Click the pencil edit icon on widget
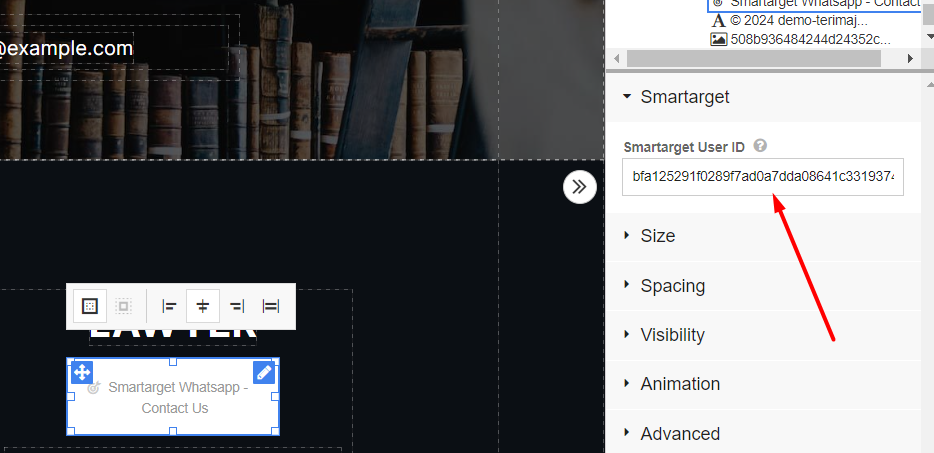 [264, 373]
